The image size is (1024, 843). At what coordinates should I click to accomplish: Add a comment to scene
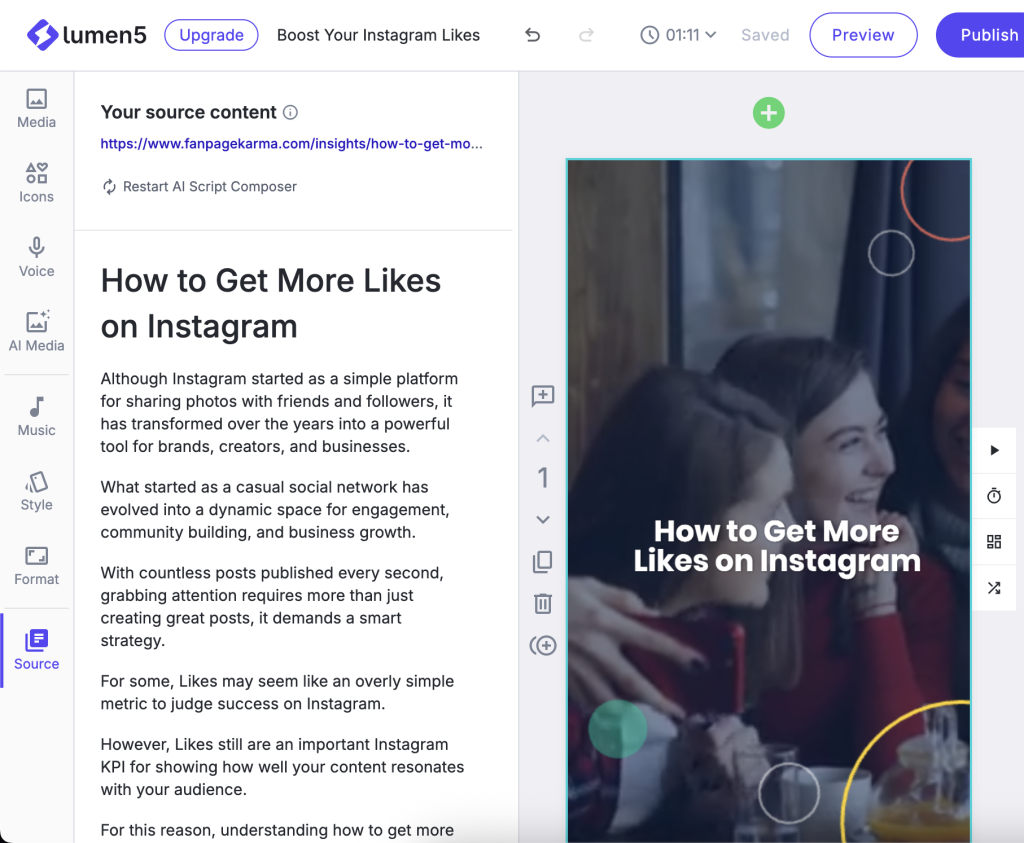[542, 396]
